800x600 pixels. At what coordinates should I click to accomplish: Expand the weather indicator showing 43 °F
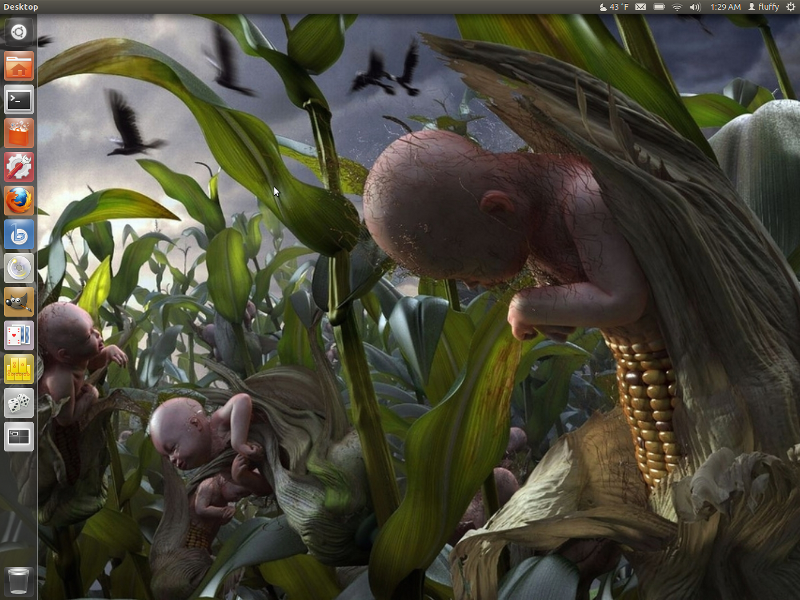[x=615, y=7]
